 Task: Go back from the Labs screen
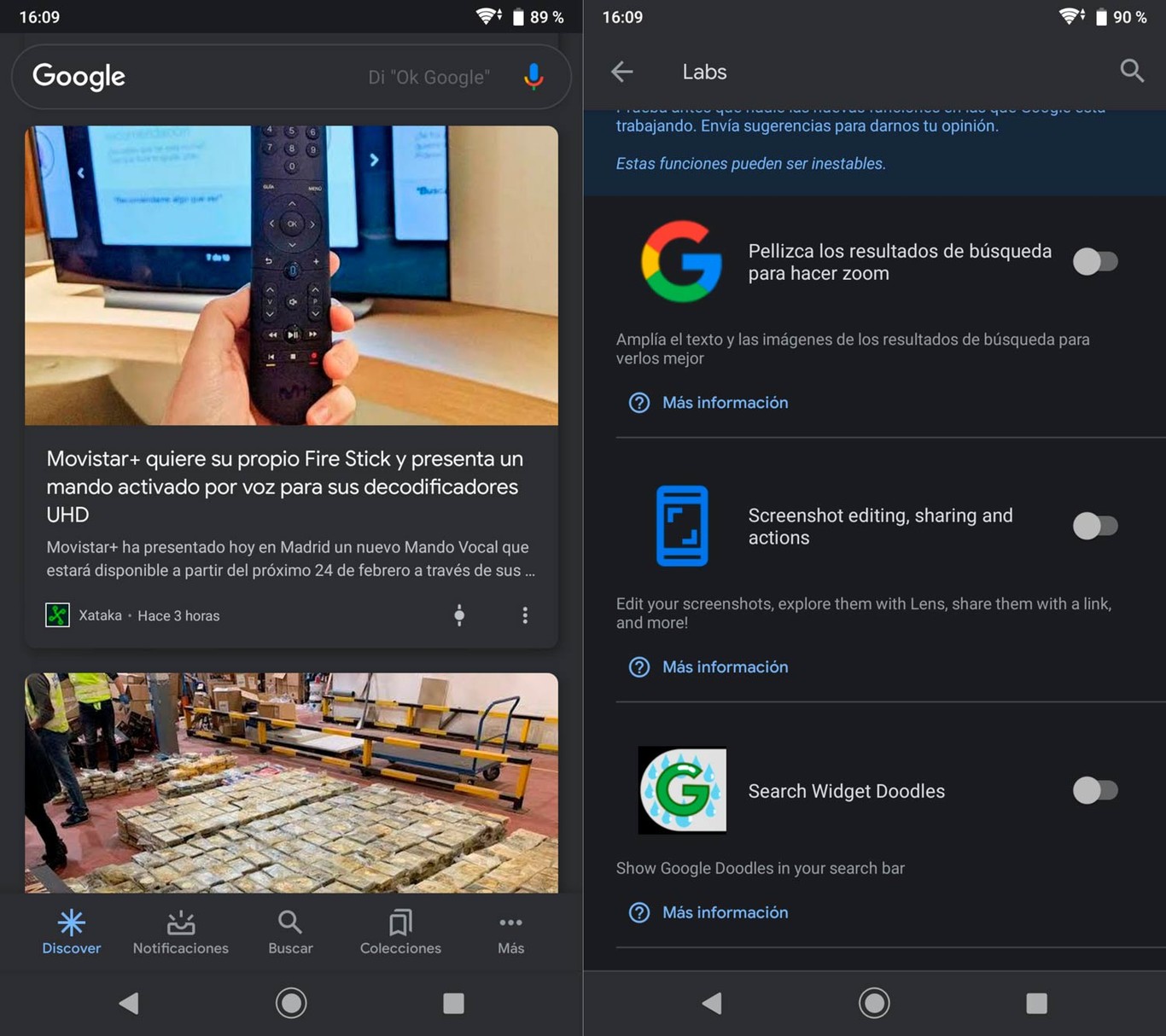(622, 72)
